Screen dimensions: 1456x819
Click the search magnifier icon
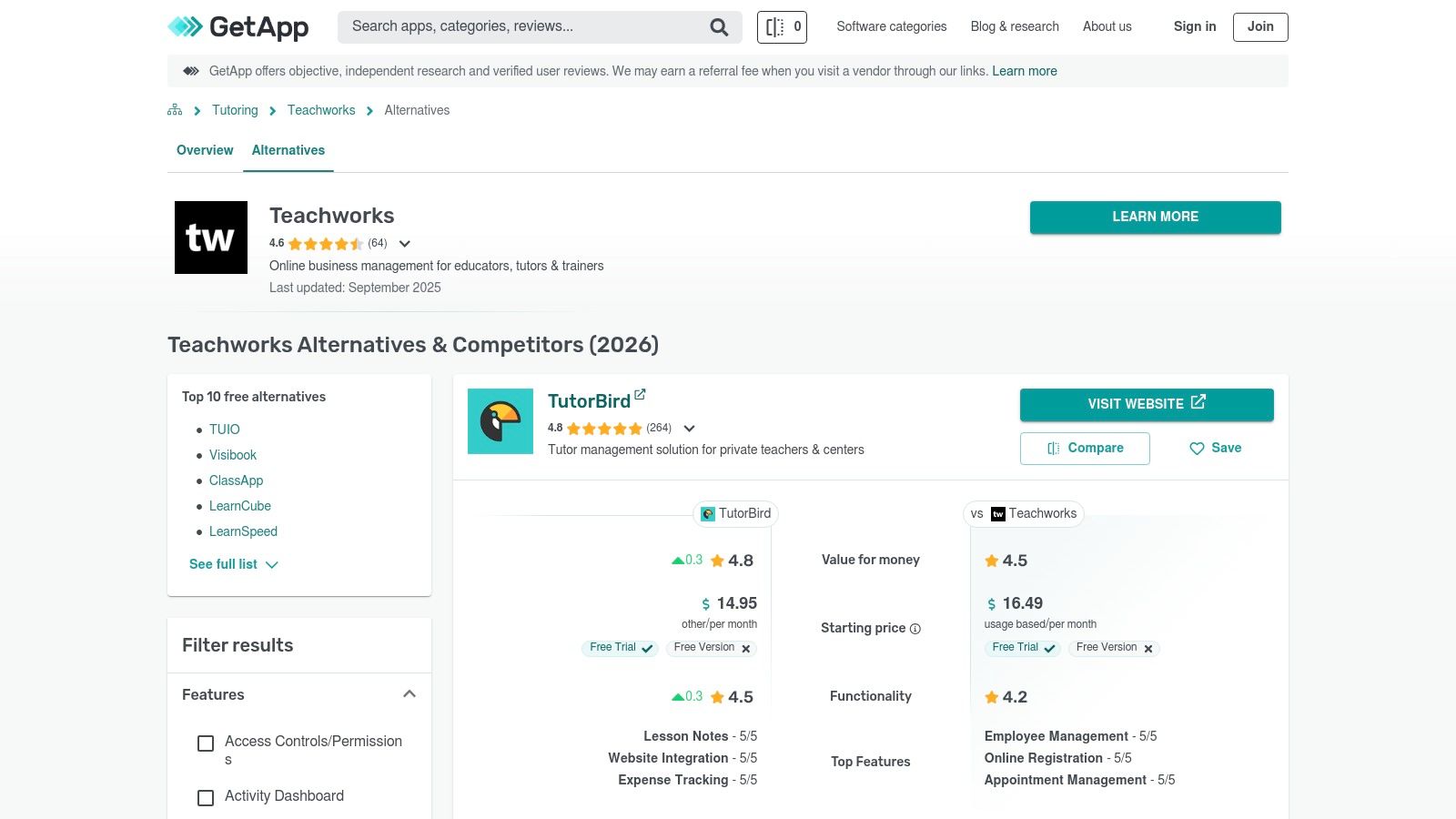(719, 27)
